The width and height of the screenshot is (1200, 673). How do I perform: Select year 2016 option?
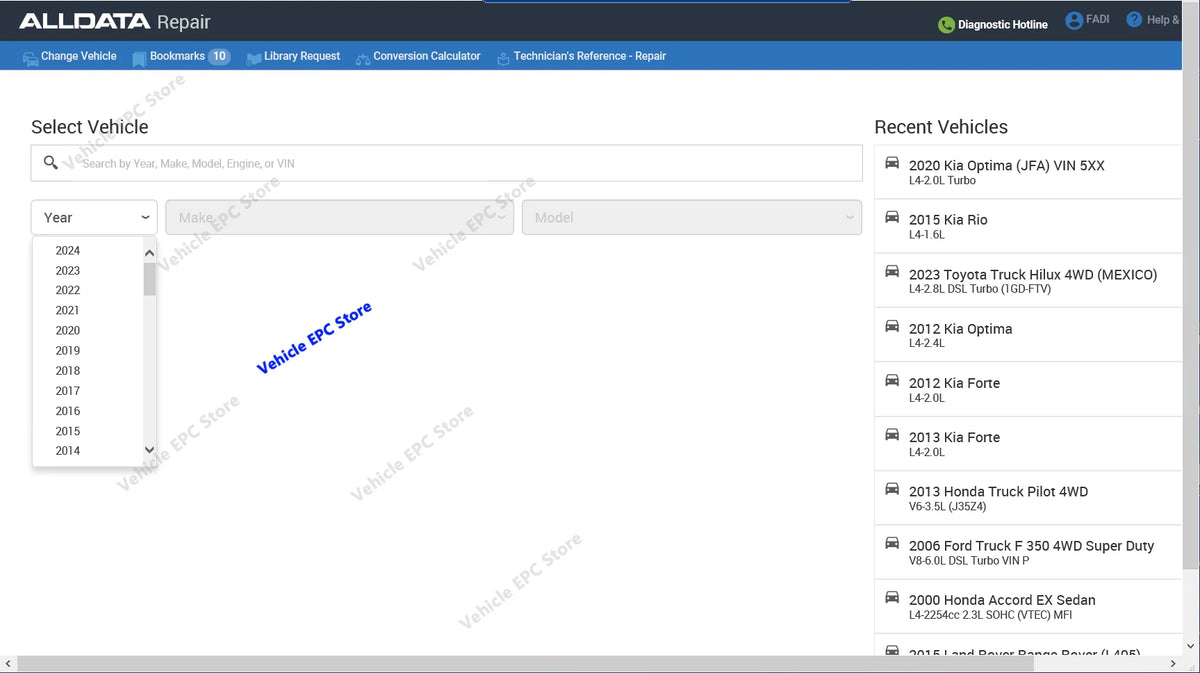pyautogui.click(x=68, y=411)
